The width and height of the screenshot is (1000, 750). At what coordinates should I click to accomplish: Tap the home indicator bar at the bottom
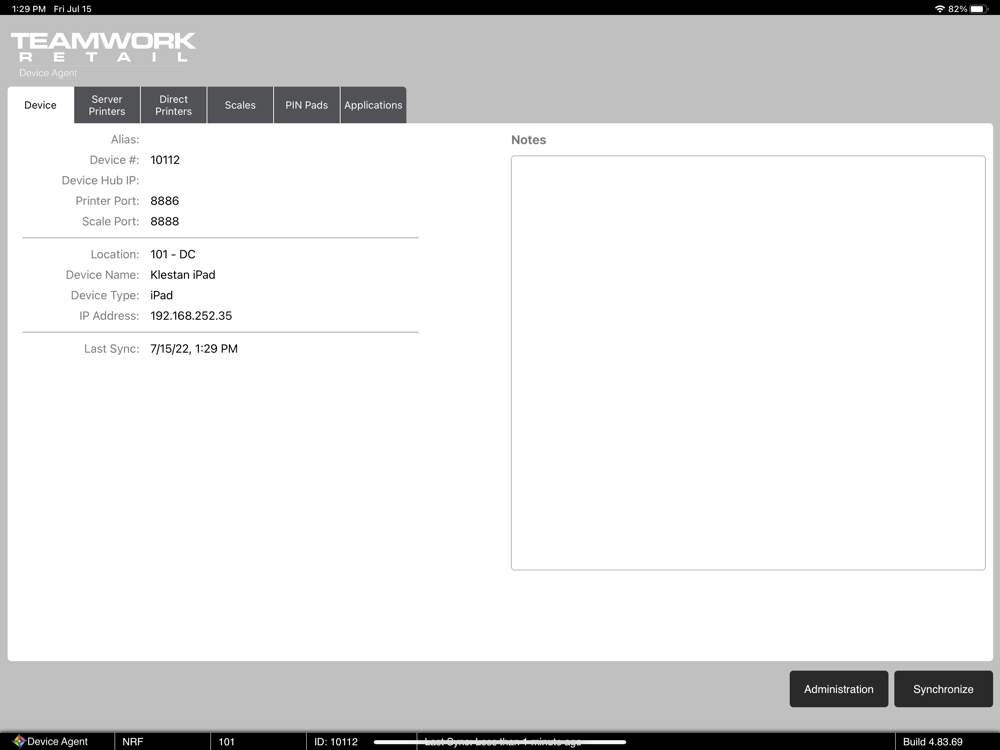[x=500, y=742]
